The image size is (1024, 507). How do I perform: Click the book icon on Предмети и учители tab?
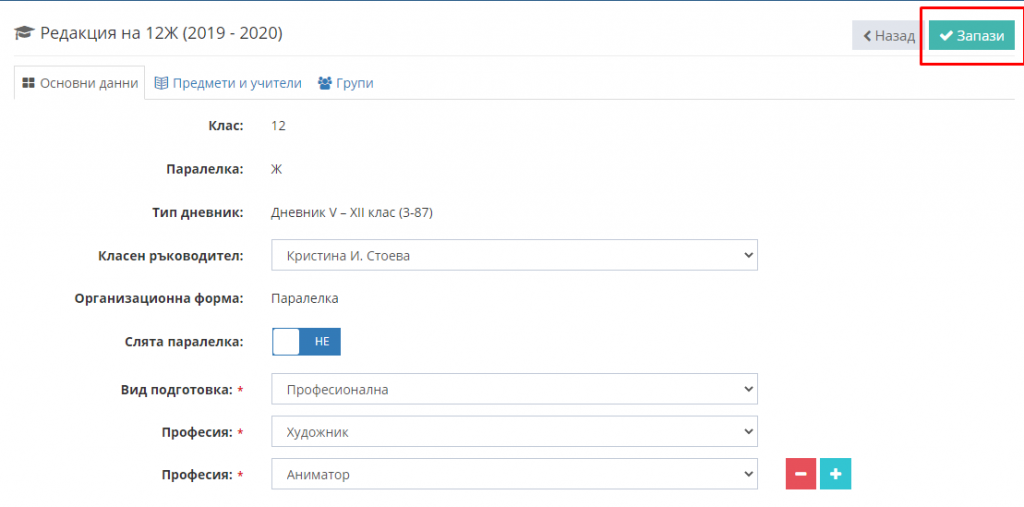tap(161, 83)
